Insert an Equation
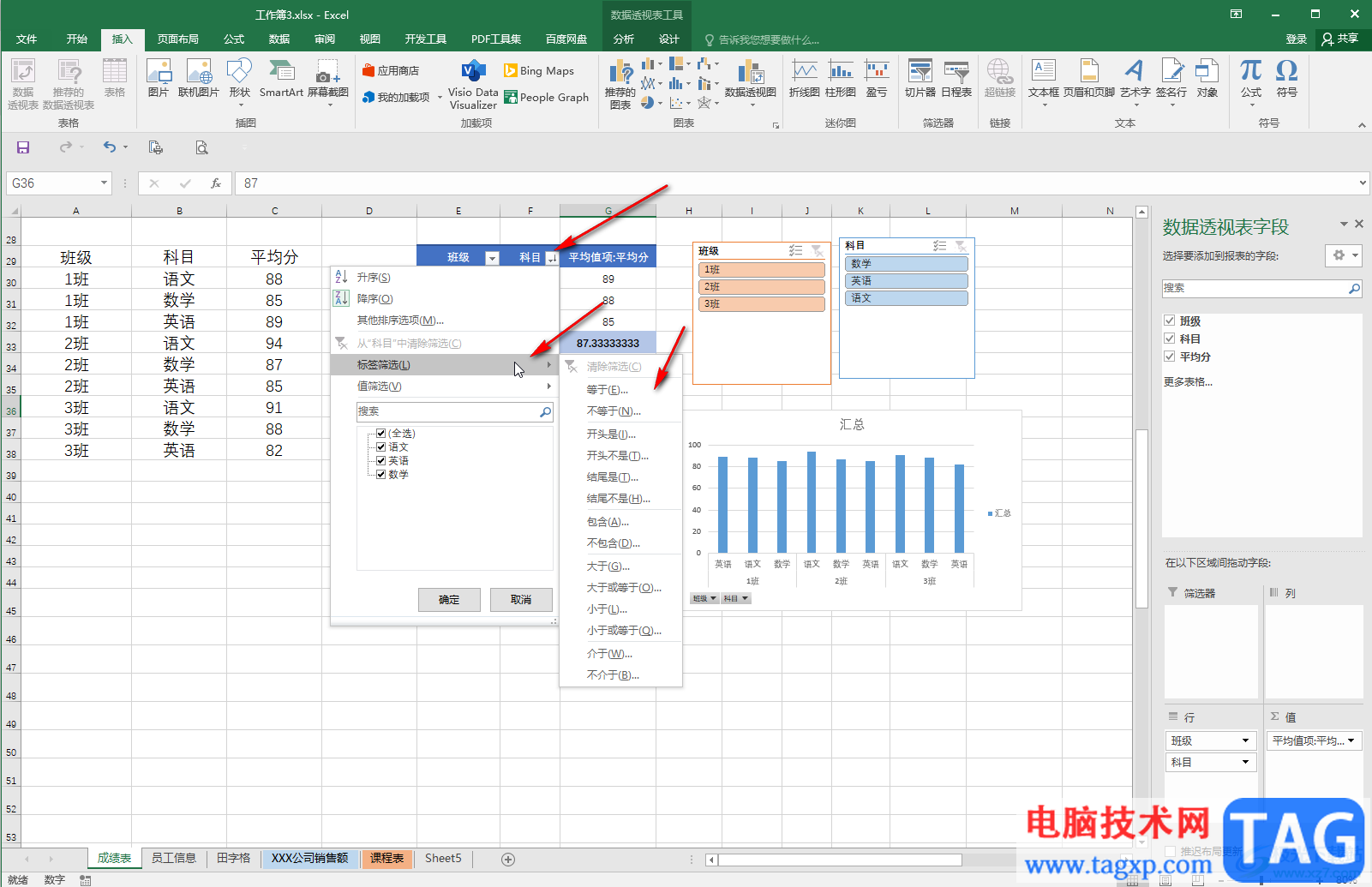Image resolution: width=1372 pixels, height=887 pixels. tap(1251, 82)
